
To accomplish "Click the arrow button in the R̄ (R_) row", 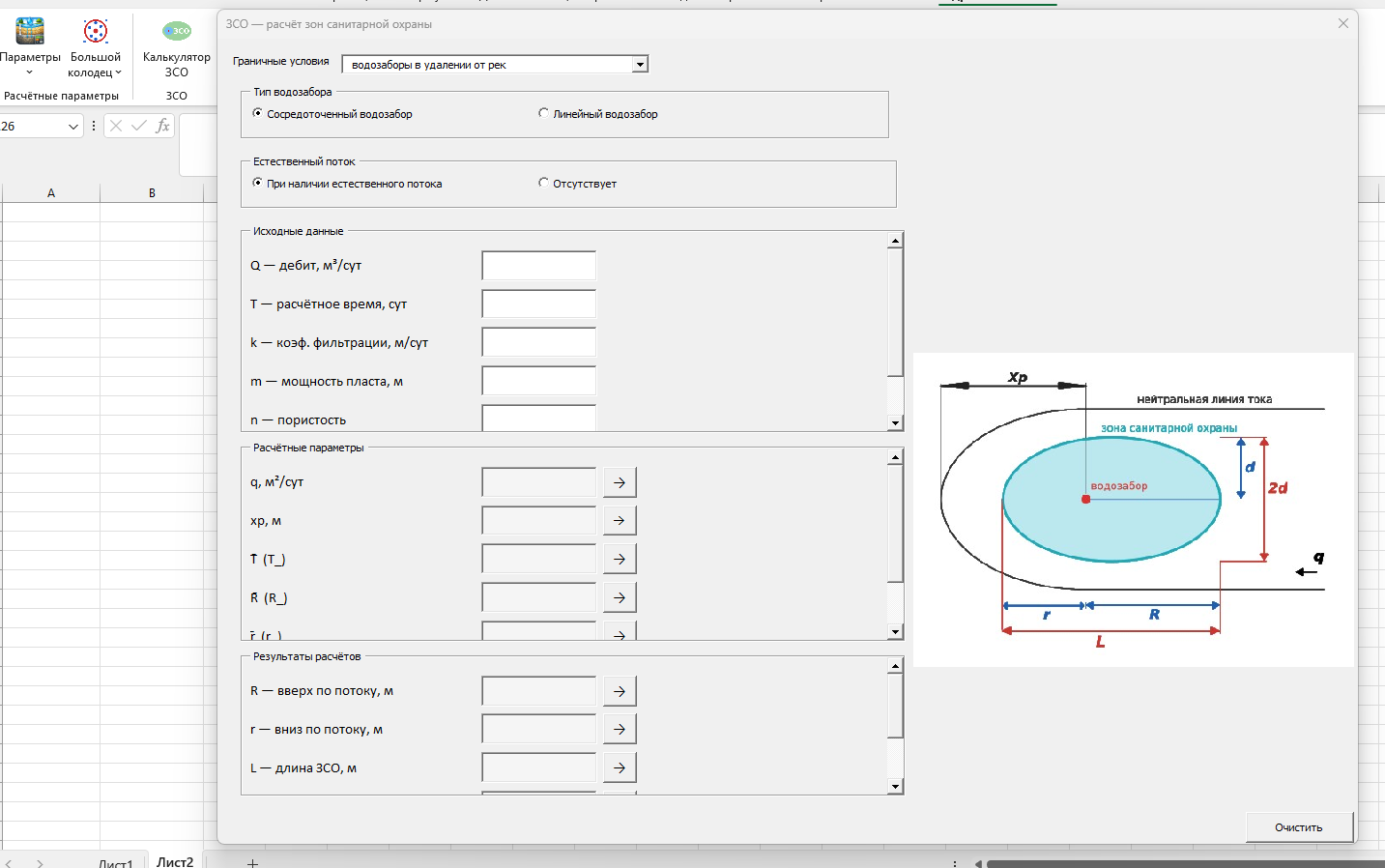I will coord(620,598).
